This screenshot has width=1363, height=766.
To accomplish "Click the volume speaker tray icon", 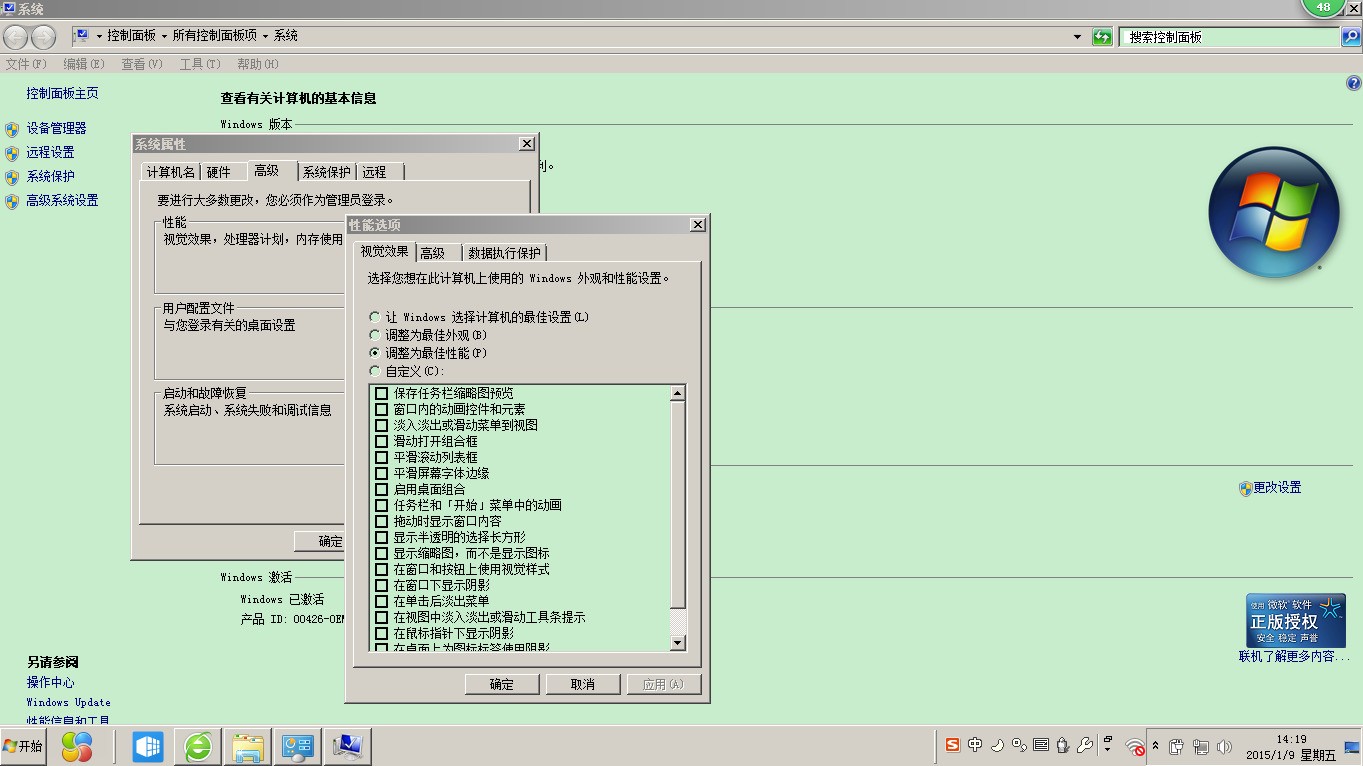I will coord(1225,747).
